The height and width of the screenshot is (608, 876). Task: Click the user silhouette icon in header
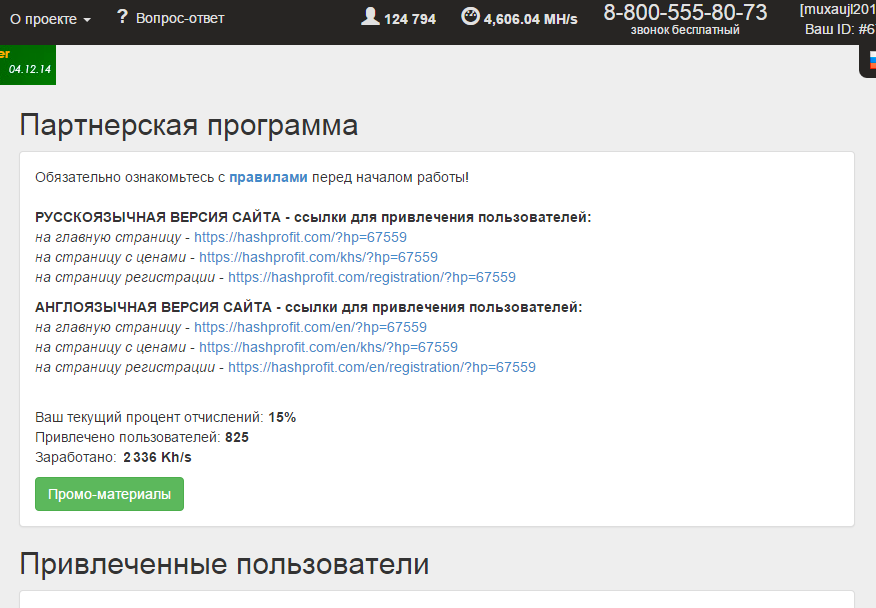tap(371, 17)
